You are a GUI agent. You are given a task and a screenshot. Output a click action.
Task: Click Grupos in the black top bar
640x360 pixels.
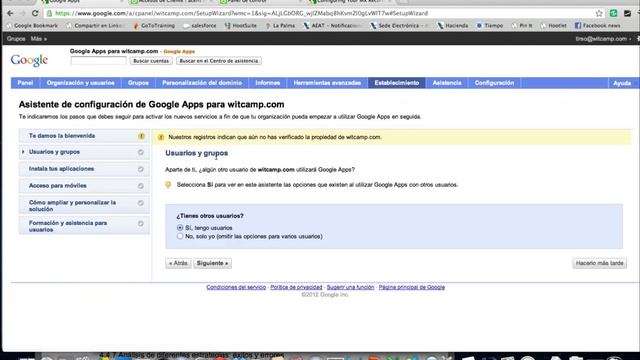pyautogui.click(x=16, y=39)
